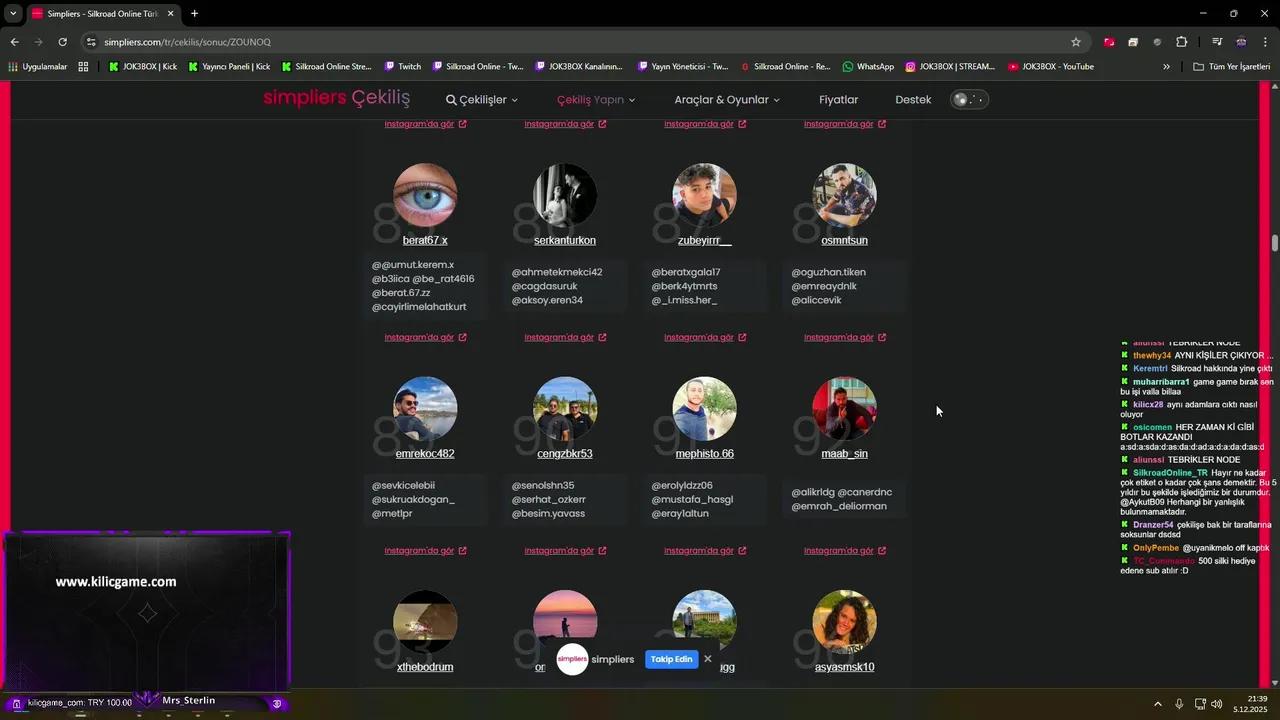Click the maab_sin username link
The width and height of the screenshot is (1280, 720).
(x=844, y=454)
